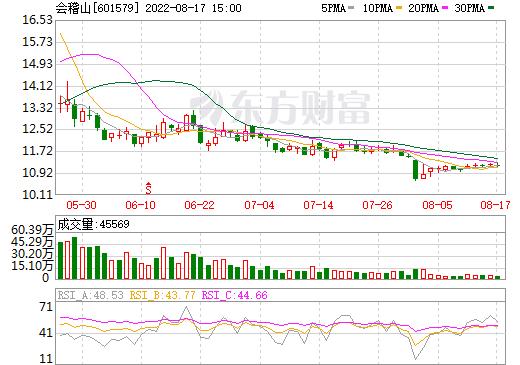Viewport: 520px width, 365px height.
Task: Click the 07-04 date label
Action: tap(259, 205)
